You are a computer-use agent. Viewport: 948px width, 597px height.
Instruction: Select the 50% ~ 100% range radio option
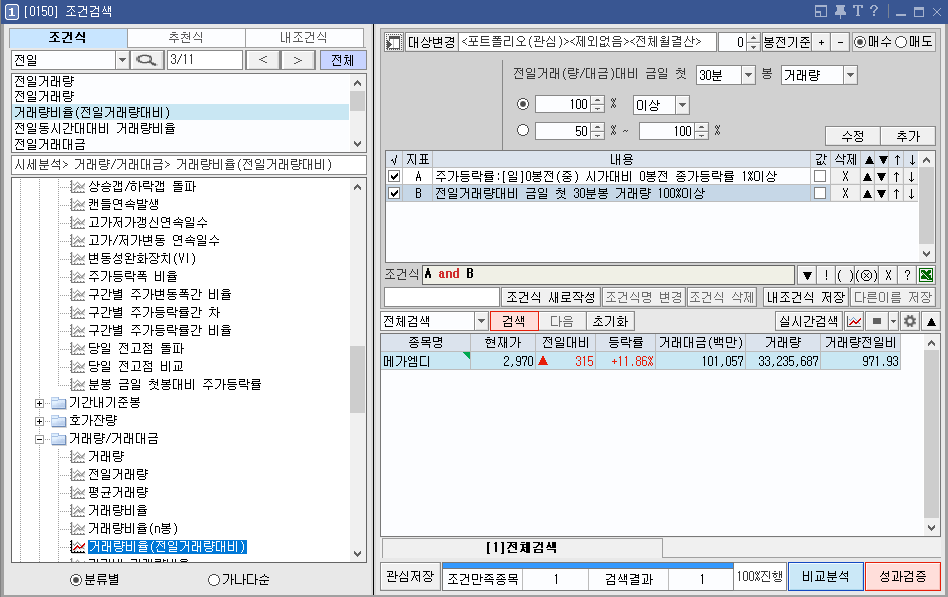point(523,130)
